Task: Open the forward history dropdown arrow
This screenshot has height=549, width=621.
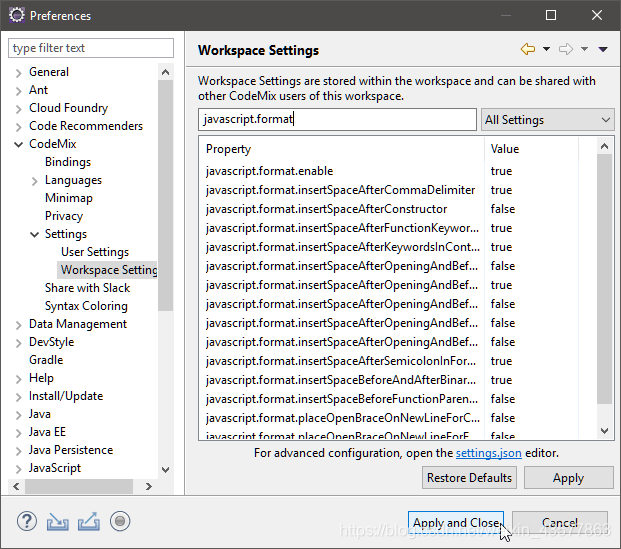Action: point(584,49)
